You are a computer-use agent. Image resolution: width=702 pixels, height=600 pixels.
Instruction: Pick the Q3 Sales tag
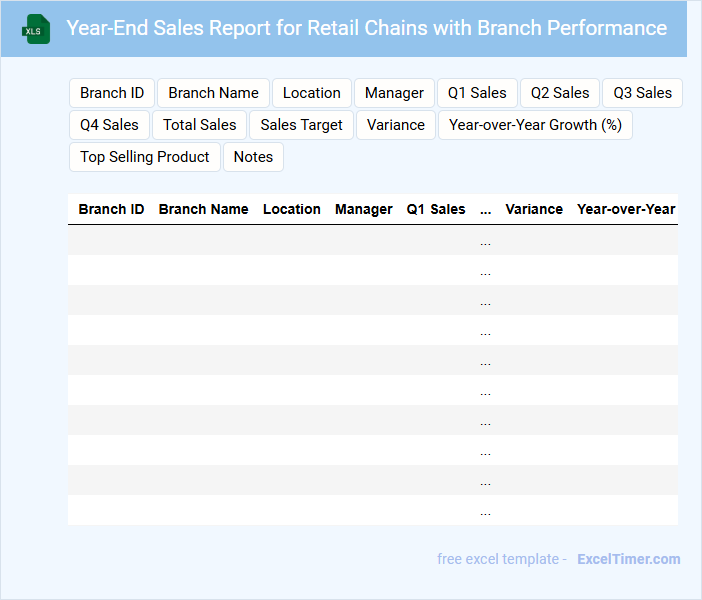[x=642, y=93]
